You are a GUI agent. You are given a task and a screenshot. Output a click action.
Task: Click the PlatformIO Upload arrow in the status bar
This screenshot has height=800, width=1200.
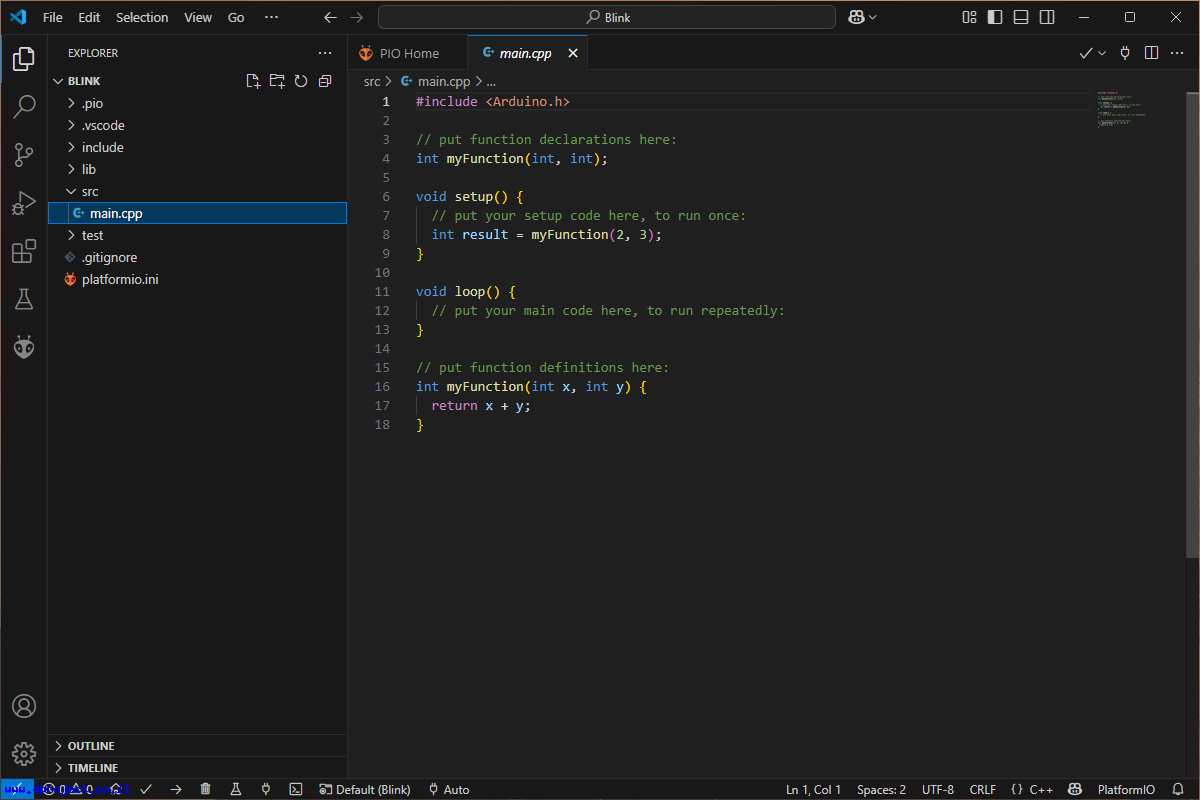[x=176, y=790]
